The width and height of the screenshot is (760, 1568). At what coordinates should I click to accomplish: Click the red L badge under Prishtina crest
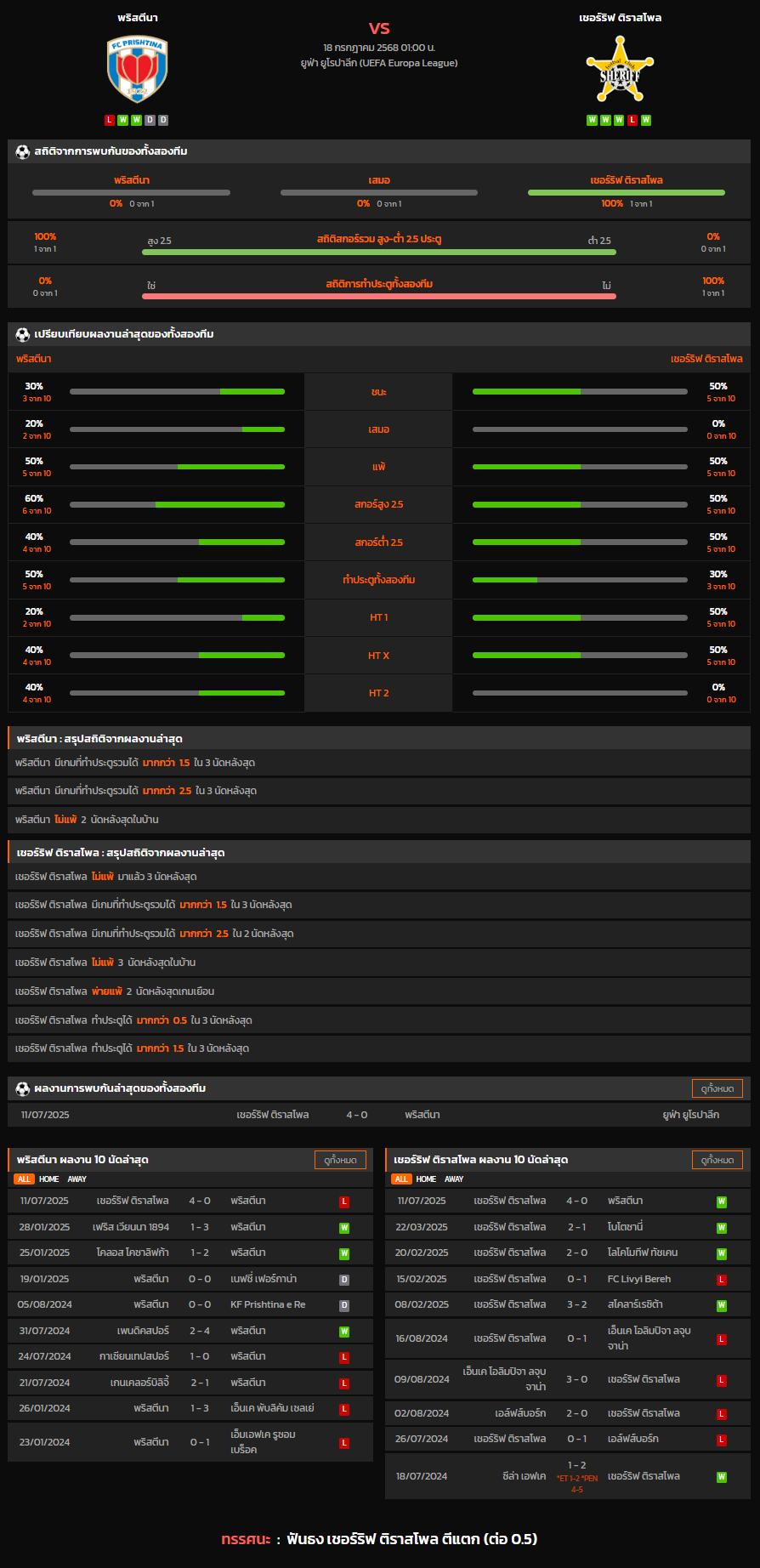click(x=110, y=120)
